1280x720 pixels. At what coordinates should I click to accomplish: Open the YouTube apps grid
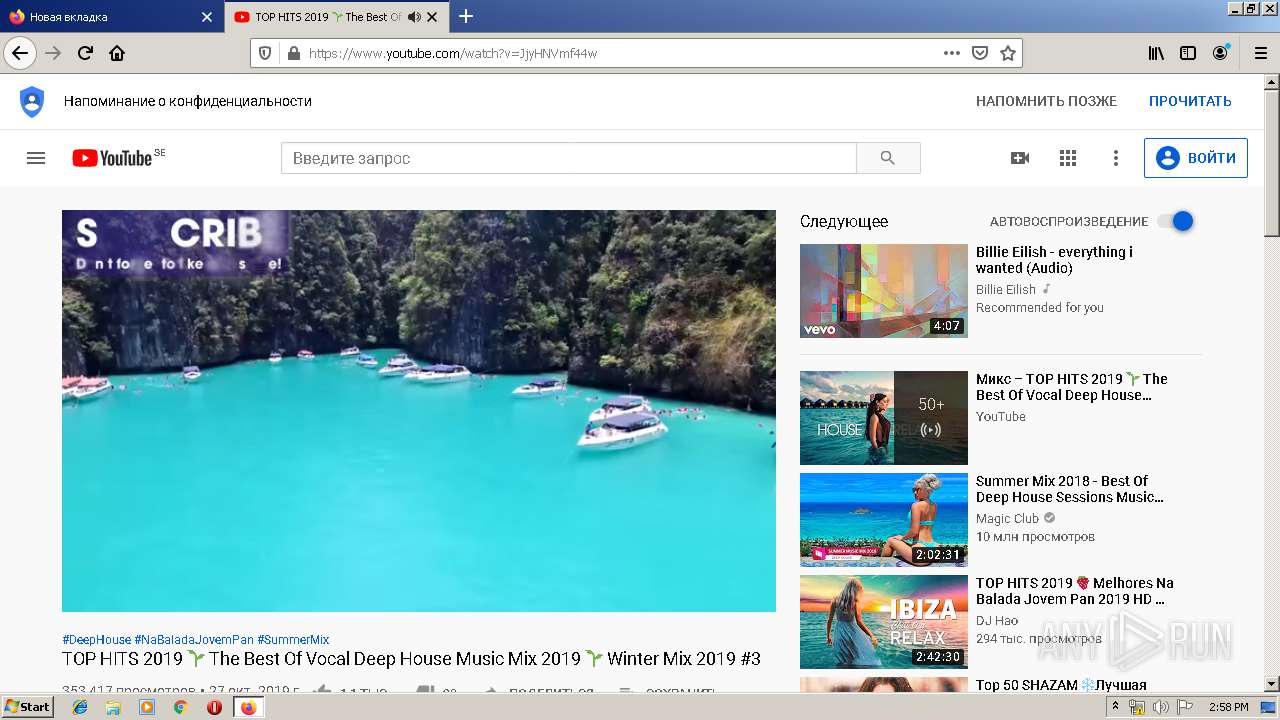(1068, 158)
